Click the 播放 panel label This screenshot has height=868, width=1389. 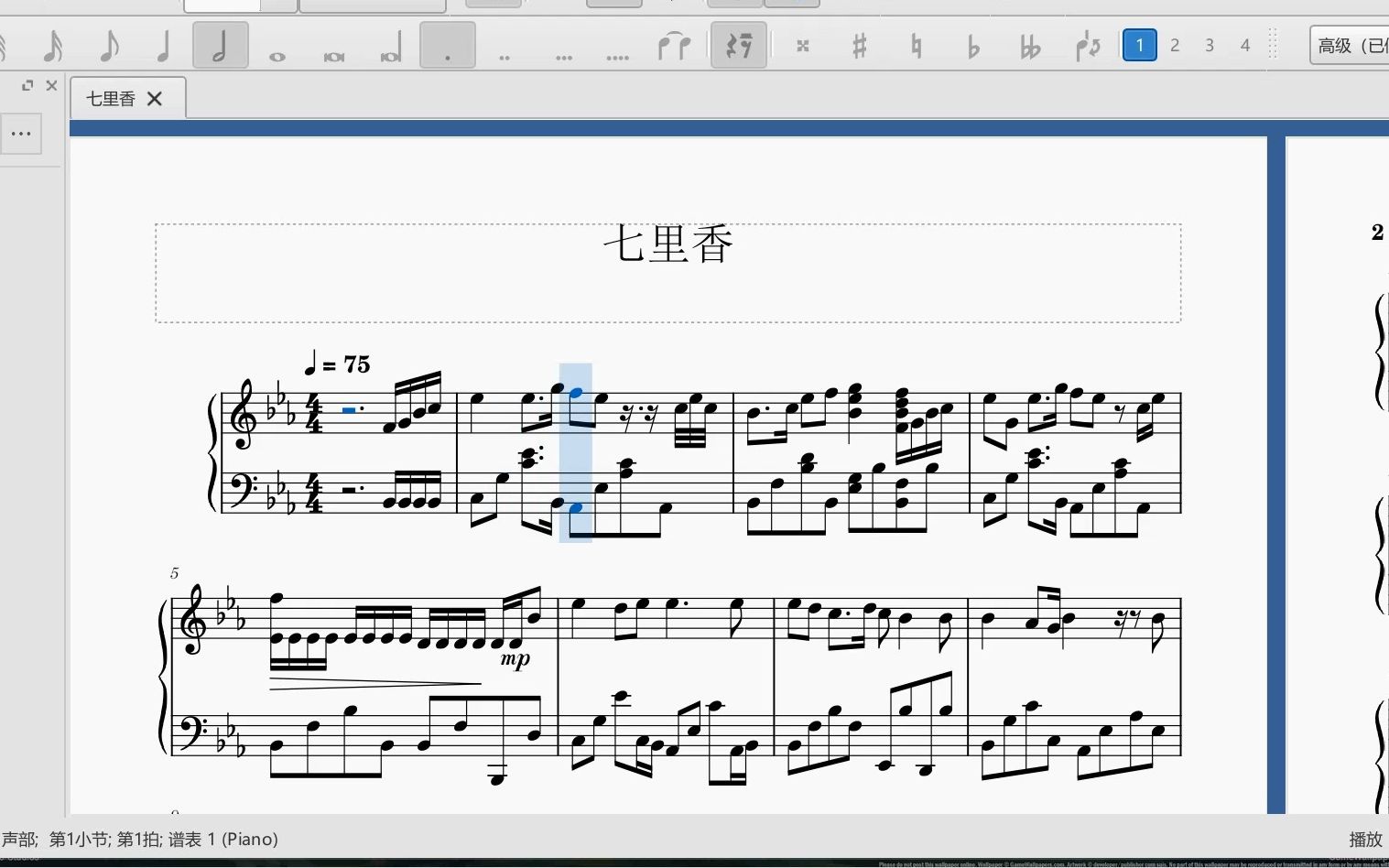1365,839
